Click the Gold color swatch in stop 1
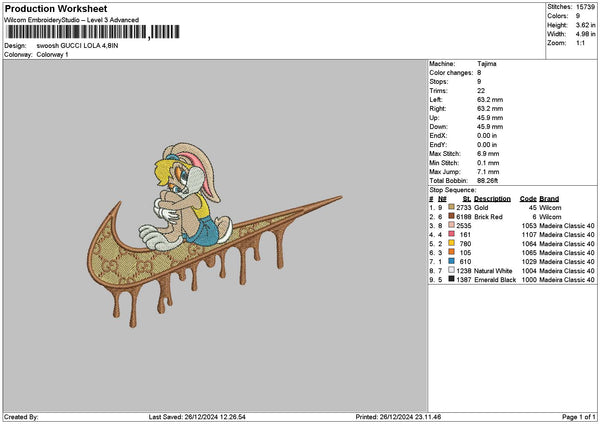600x424 pixels. [x=451, y=207]
